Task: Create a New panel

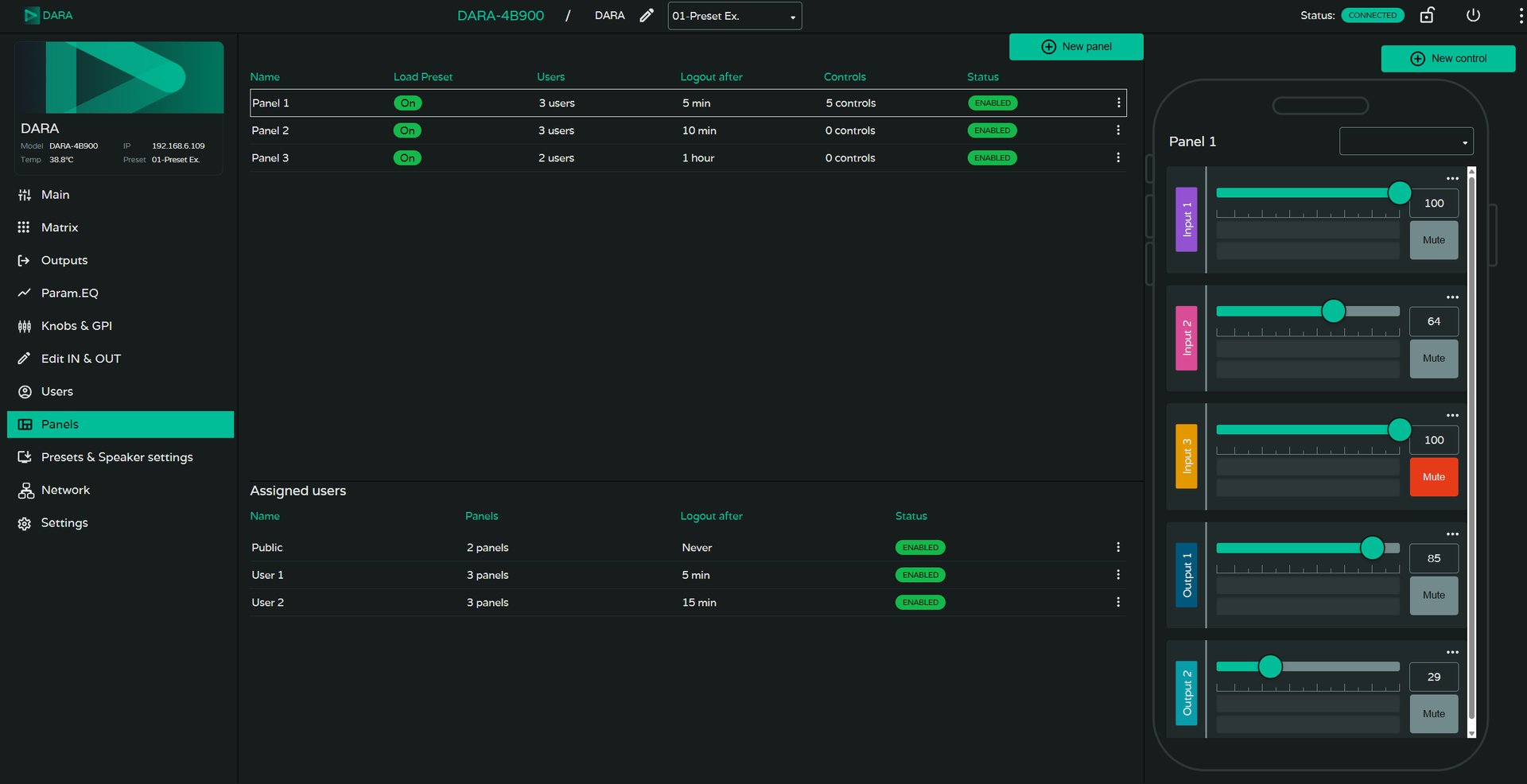Action: point(1076,47)
